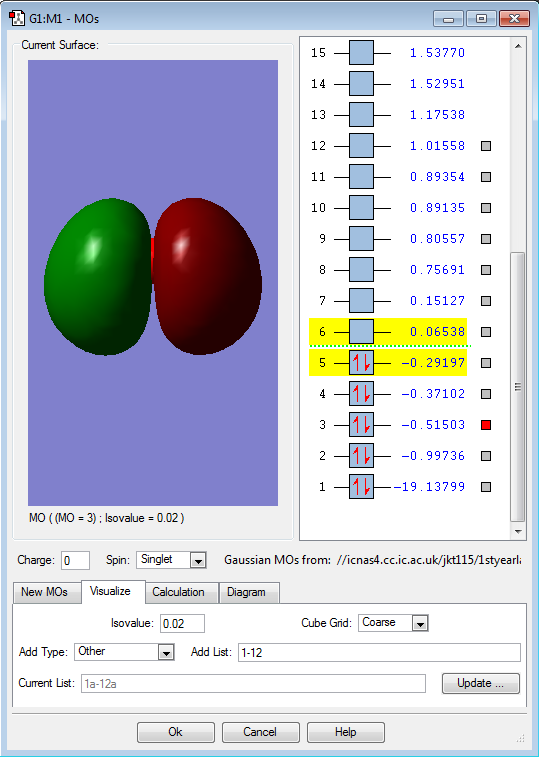Select the occupied orbital box for MO 5
The height and width of the screenshot is (757, 539).
(361, 363)
